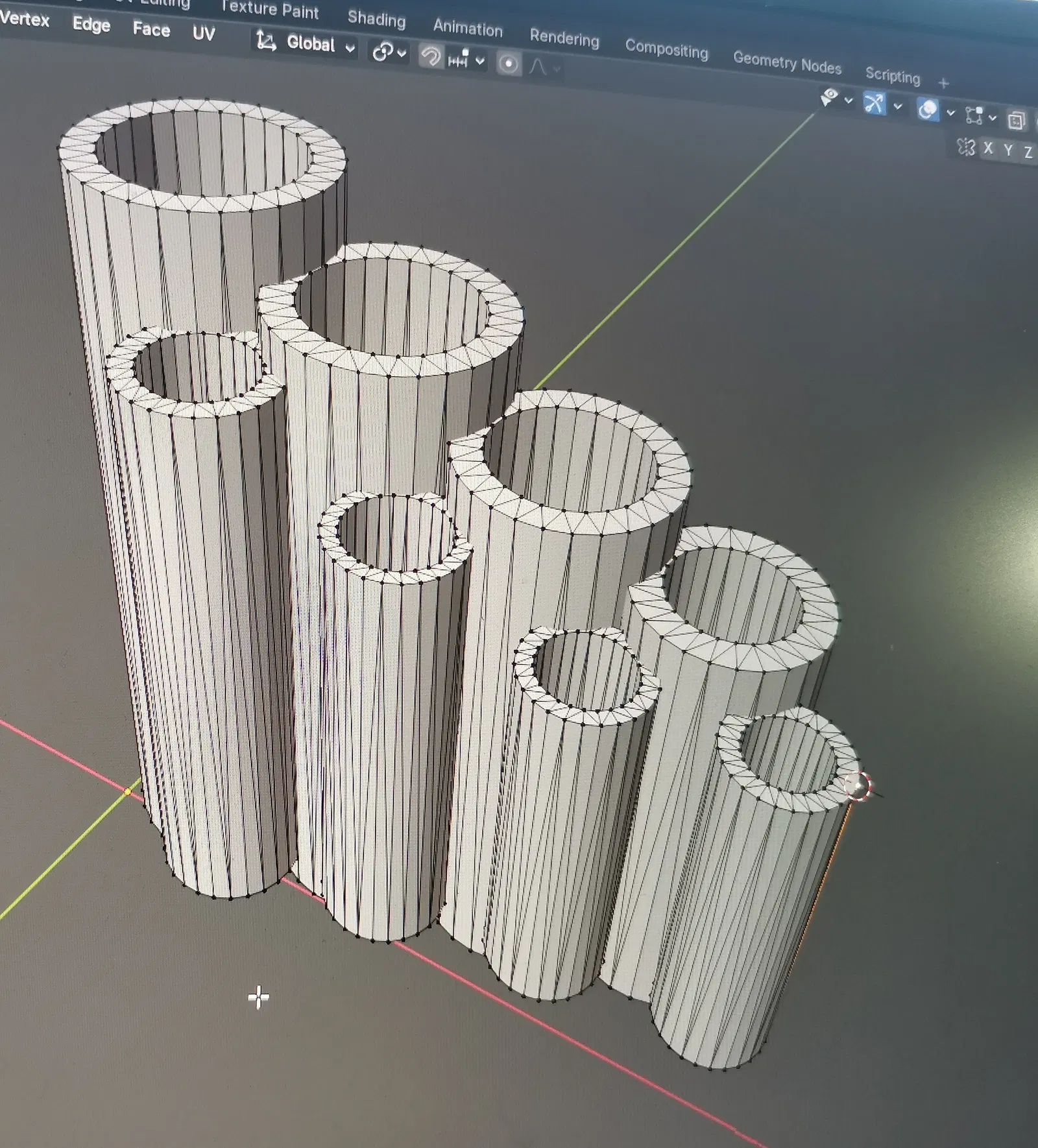Toggle viewport gizmos display
Image resolution: width=1038 pixels, height=1148 pixels.
tap(874, 103)
